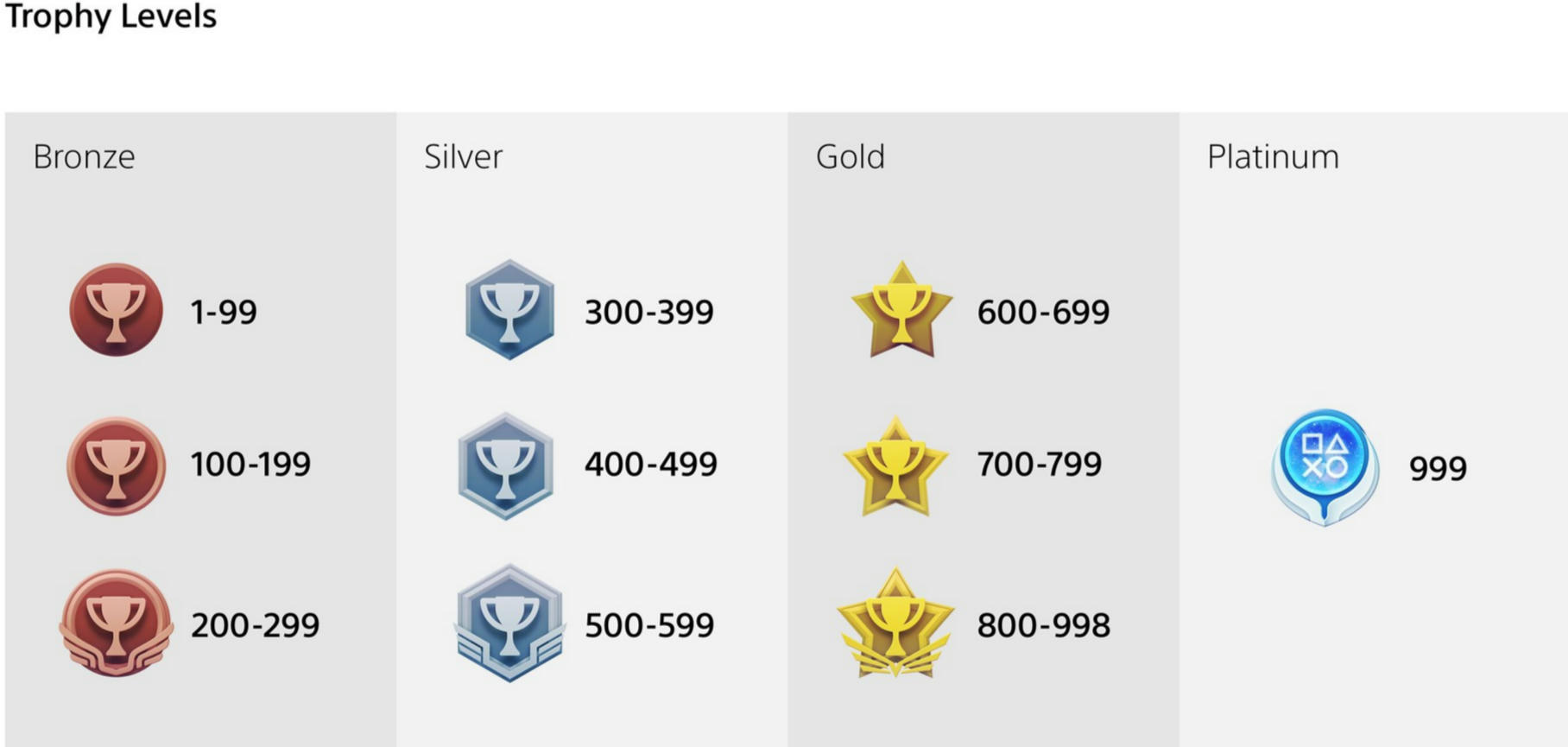Viewport: 1568px width, 747px height.
Task: Select the gold star 700-799 trophy icon
Action: pos(895,466)
